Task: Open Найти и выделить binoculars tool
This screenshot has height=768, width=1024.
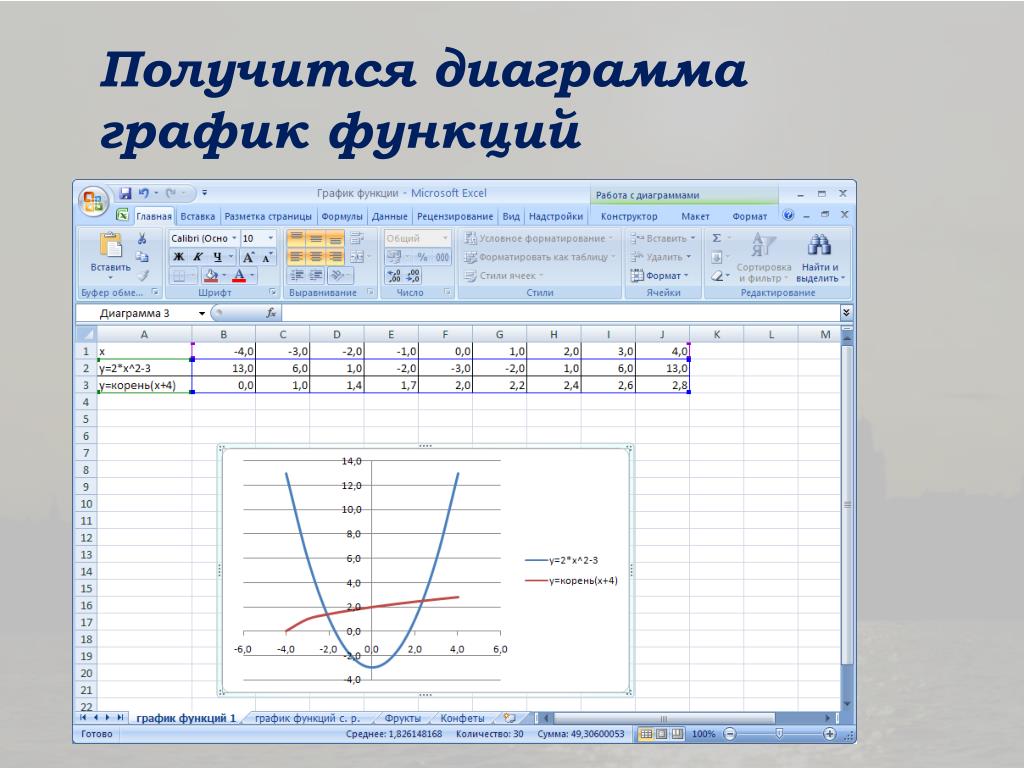Action: (820, 246)
